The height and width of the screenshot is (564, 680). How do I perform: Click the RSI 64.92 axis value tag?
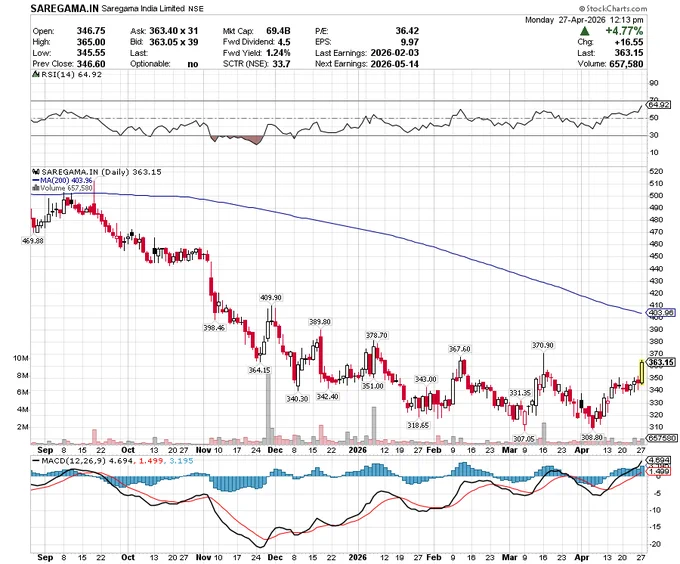point(658,104)
